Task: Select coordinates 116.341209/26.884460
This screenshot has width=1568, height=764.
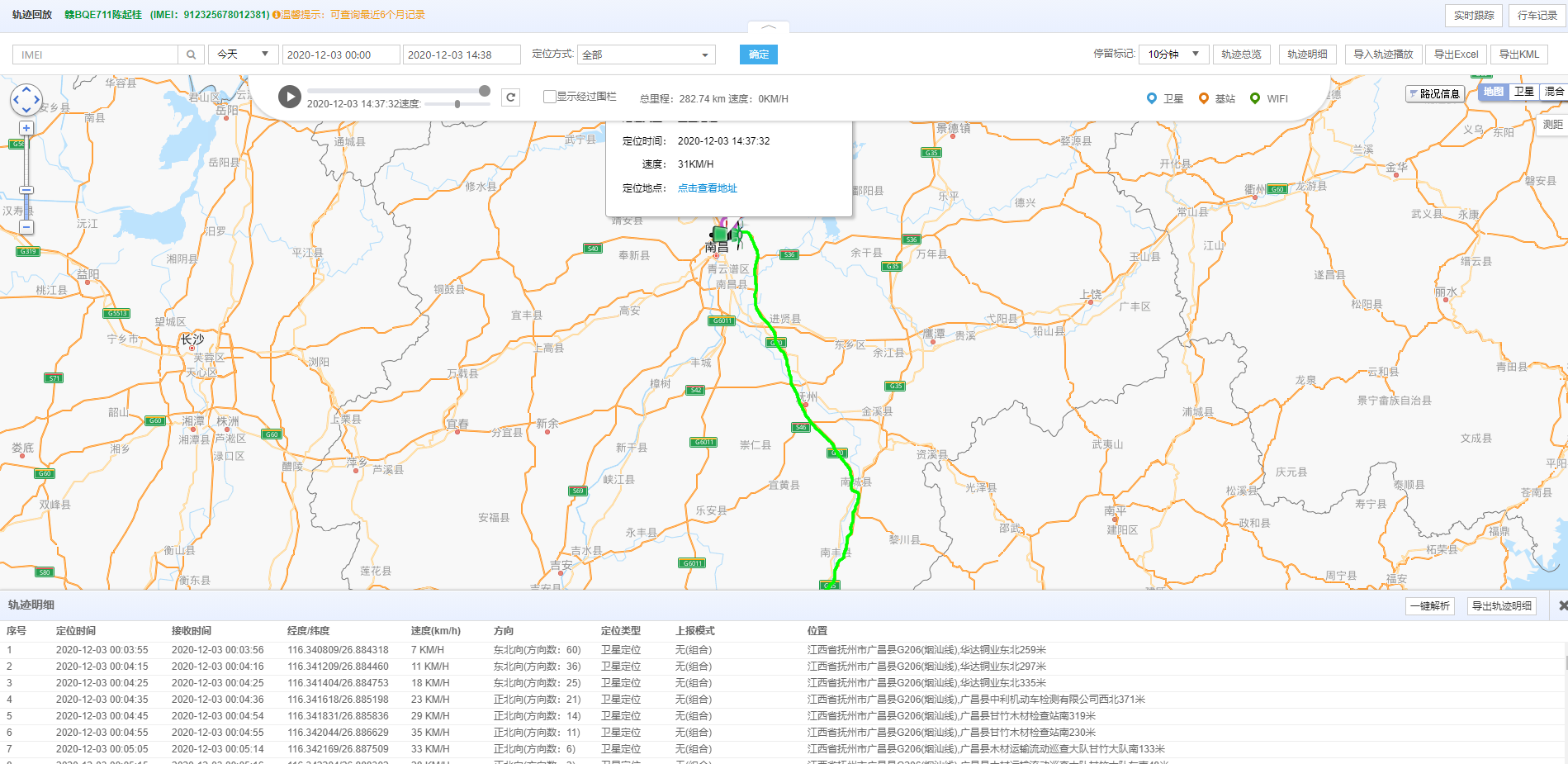Action: [x=338, y=667]
